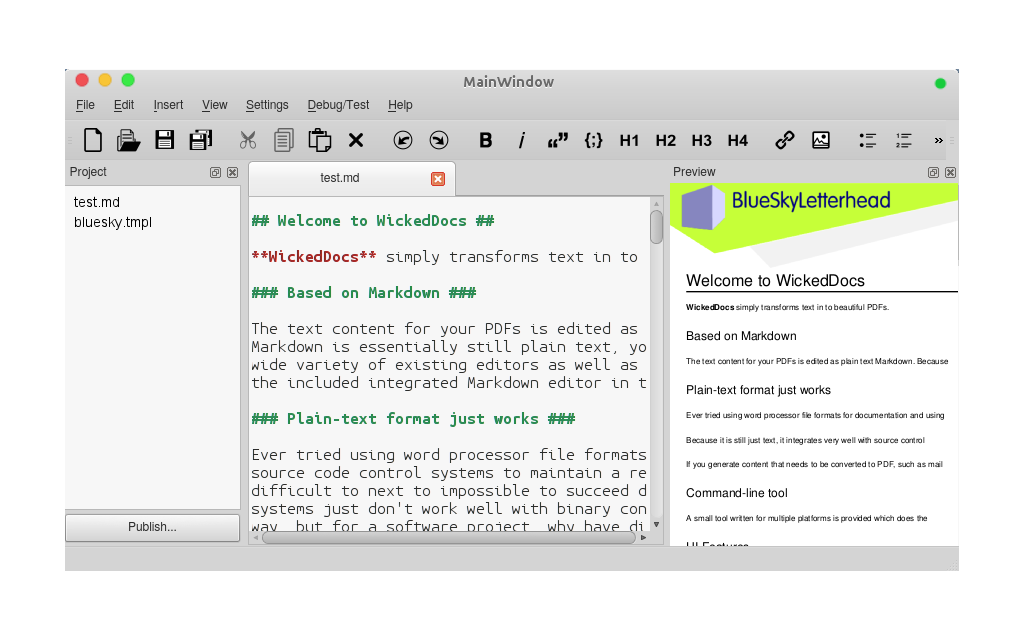Toggle bulleted list formatting

(868, 140)
